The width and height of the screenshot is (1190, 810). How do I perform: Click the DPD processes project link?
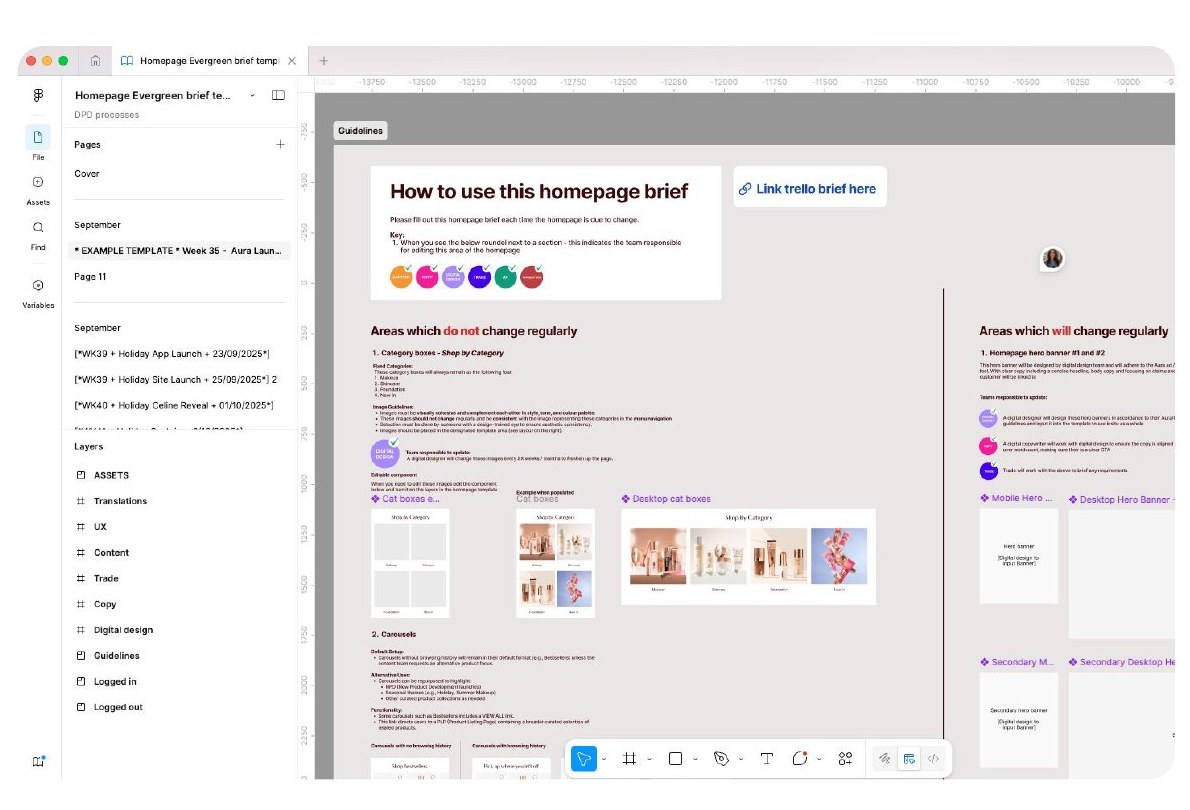106,115
